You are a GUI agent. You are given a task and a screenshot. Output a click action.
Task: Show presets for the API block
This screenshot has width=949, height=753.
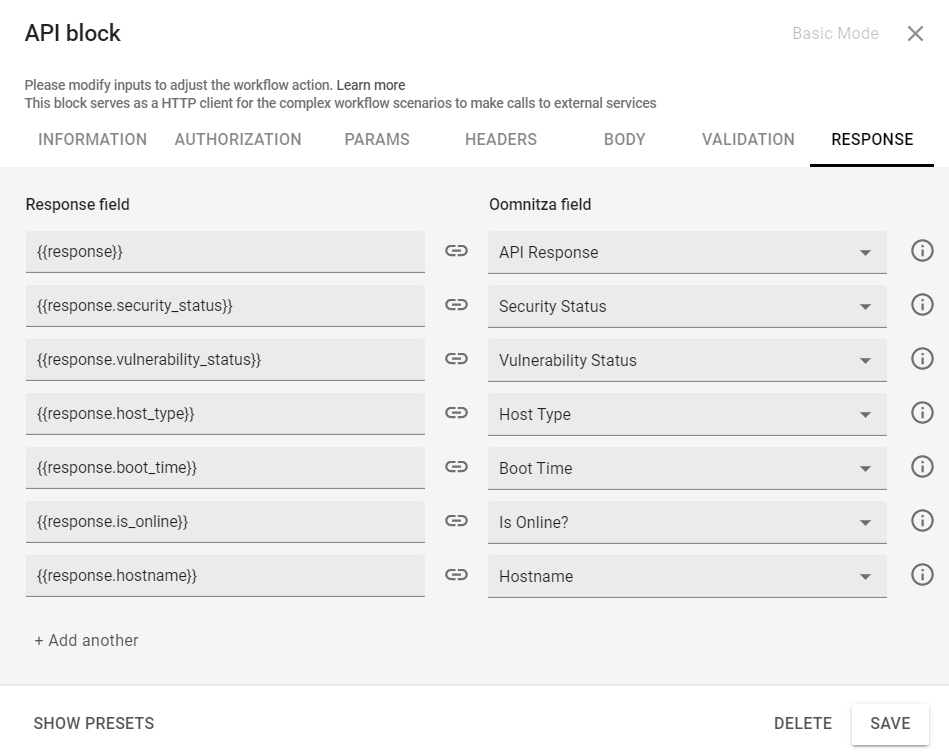point(94,723)
